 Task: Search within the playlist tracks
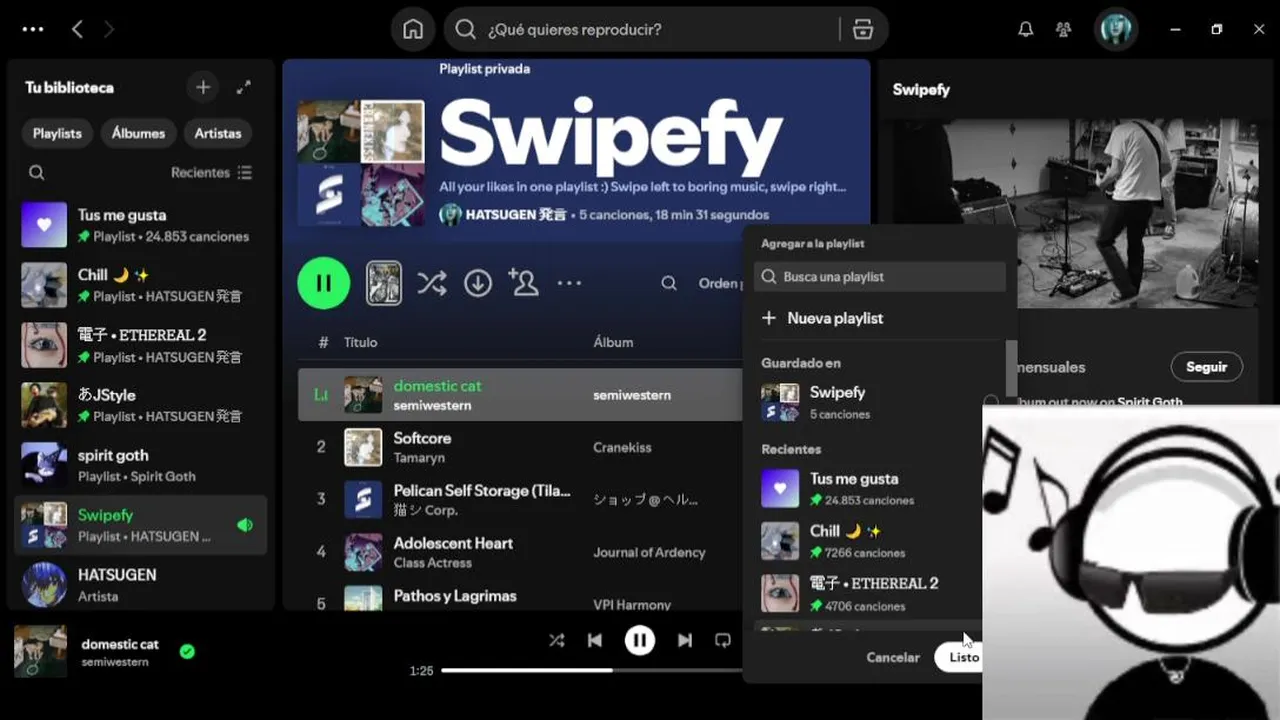pyautogui.click(x=669, y=283)
